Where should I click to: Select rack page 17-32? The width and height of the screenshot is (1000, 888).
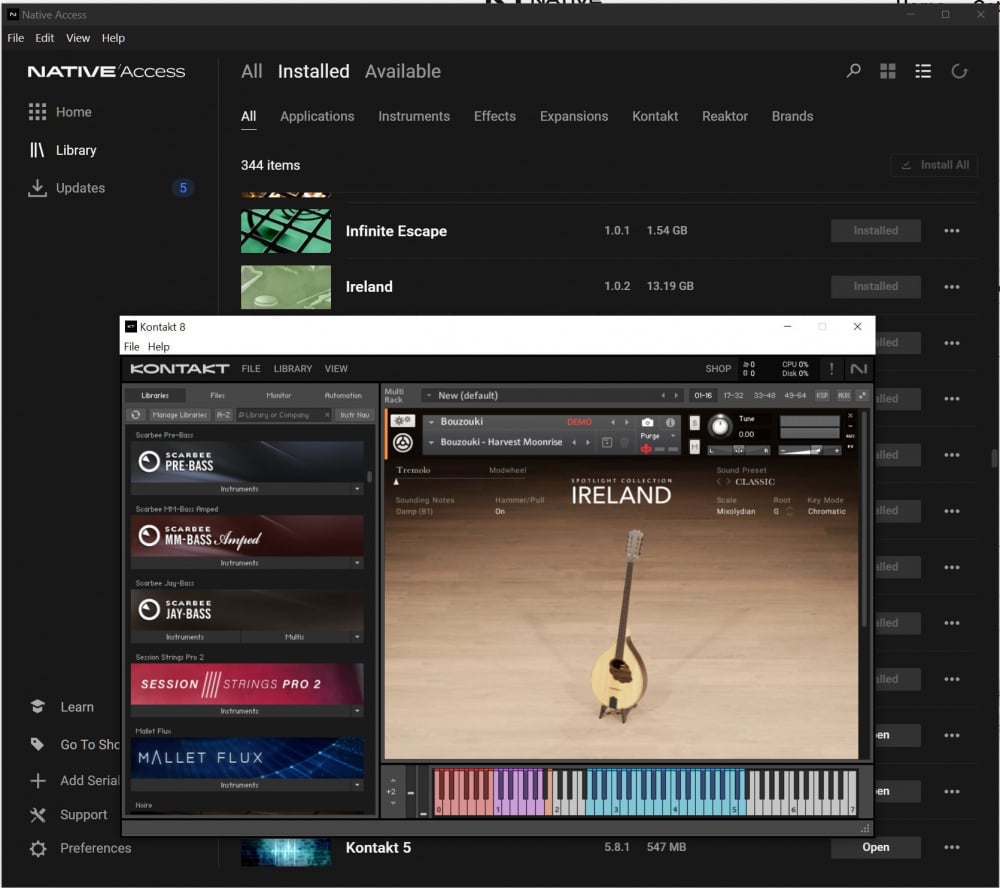coord(733,396)
